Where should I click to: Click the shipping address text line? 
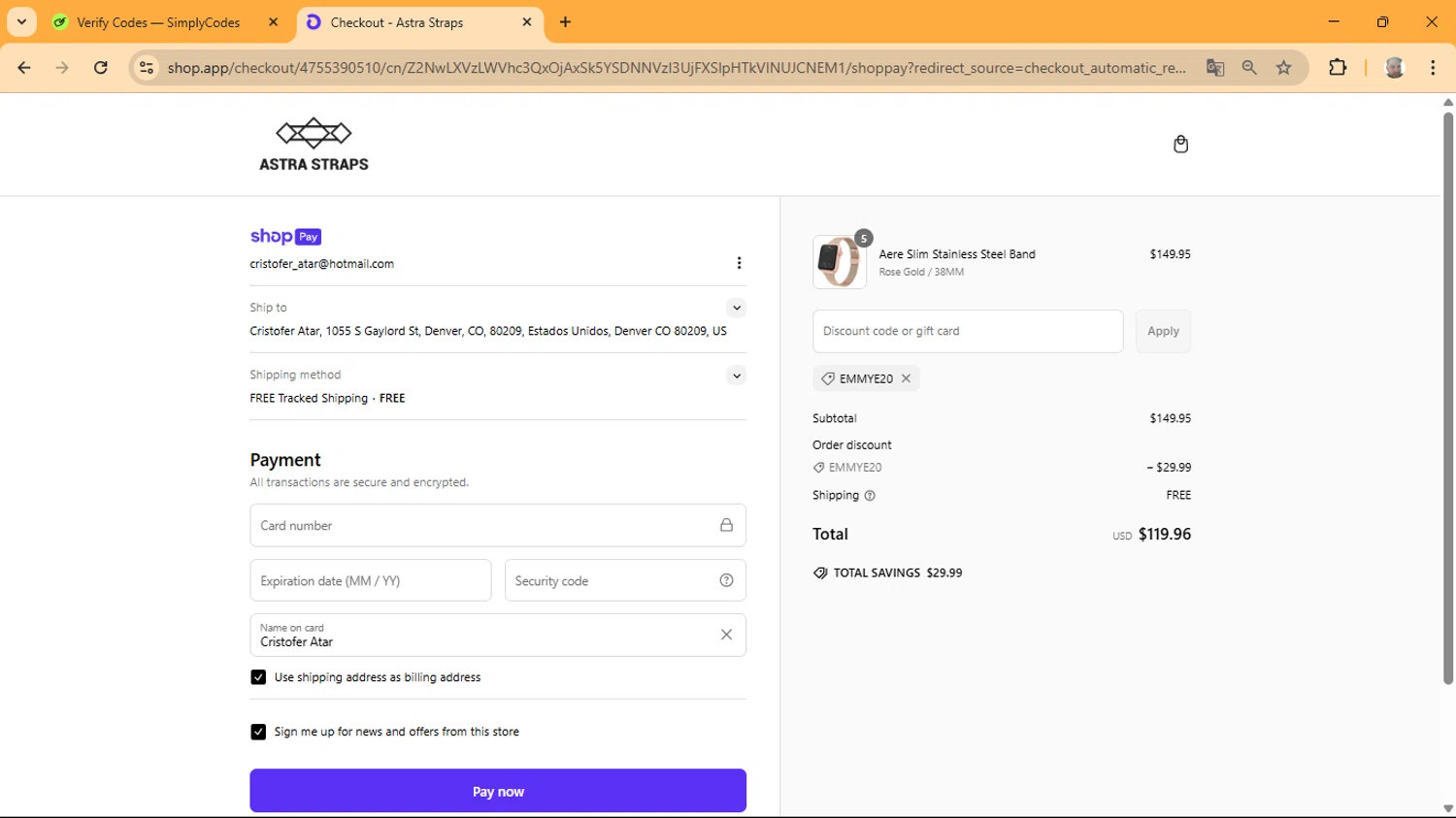(488, 331)
